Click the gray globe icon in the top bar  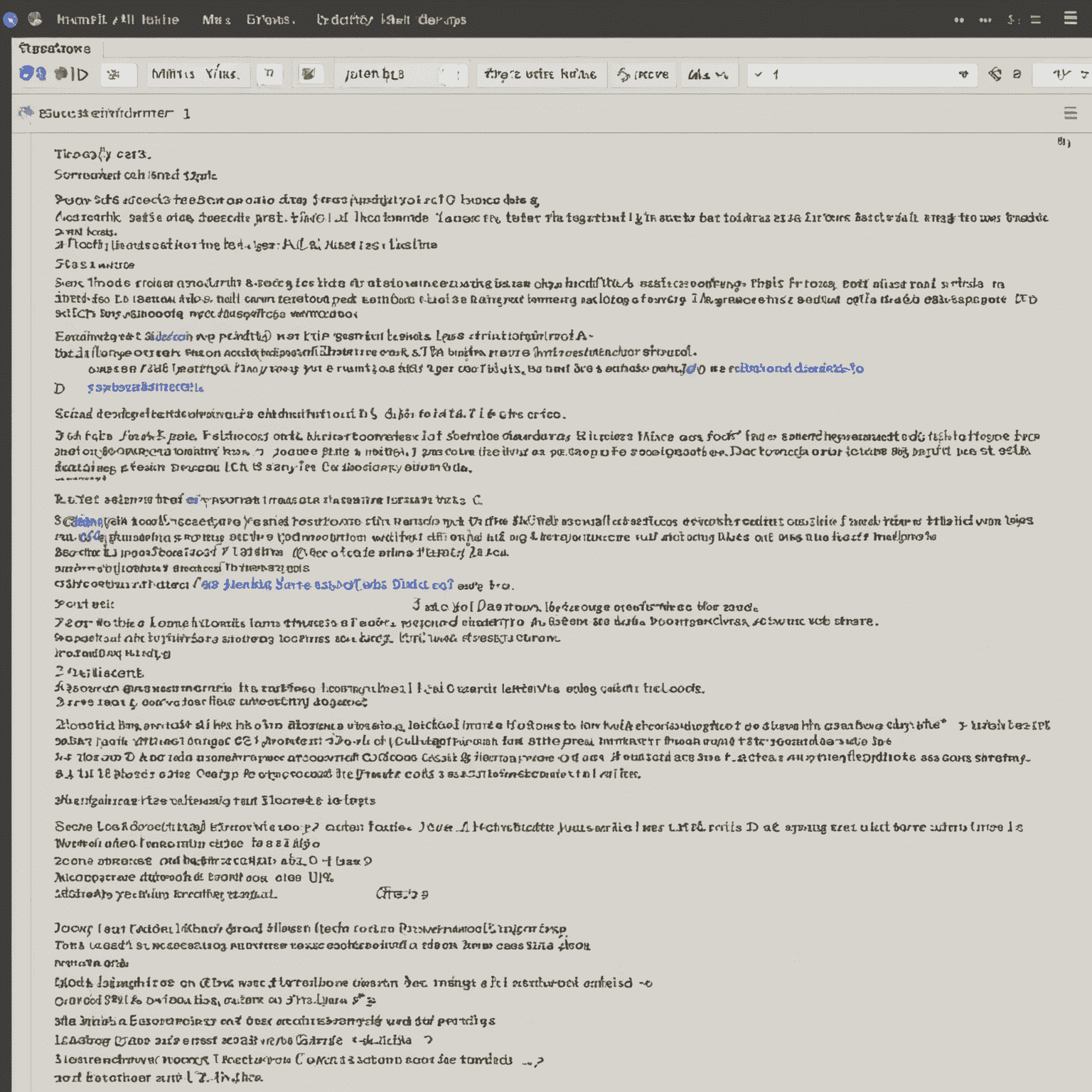click(x=35, y=18)
